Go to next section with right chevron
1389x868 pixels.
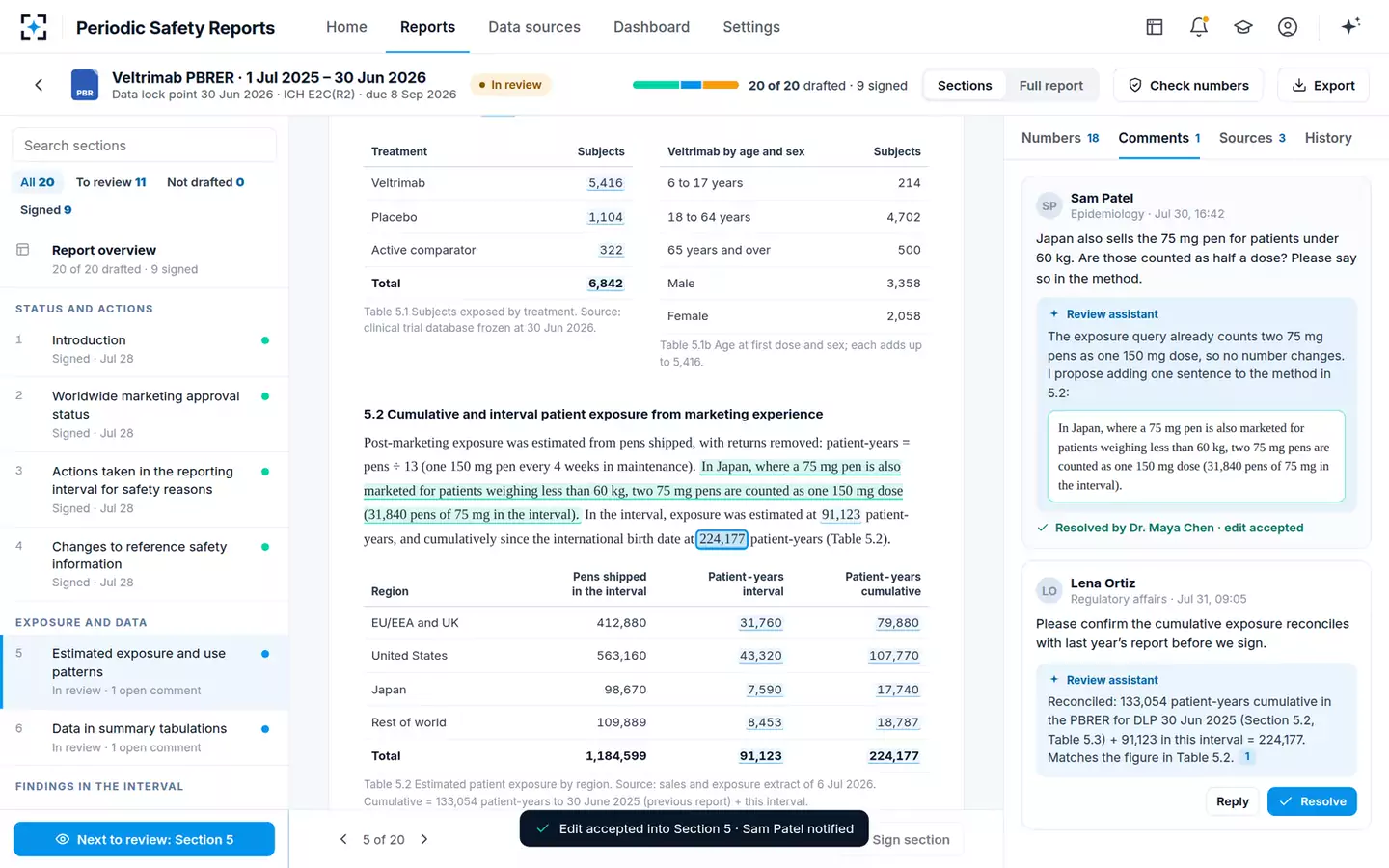point(424,839)
